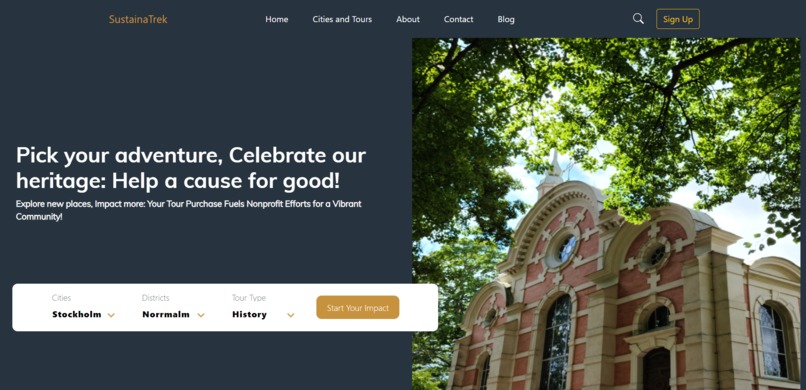Click the chevron arrow beside Stockholm
The height and width of the screenshot is (390, 806).
click(111, 315)
